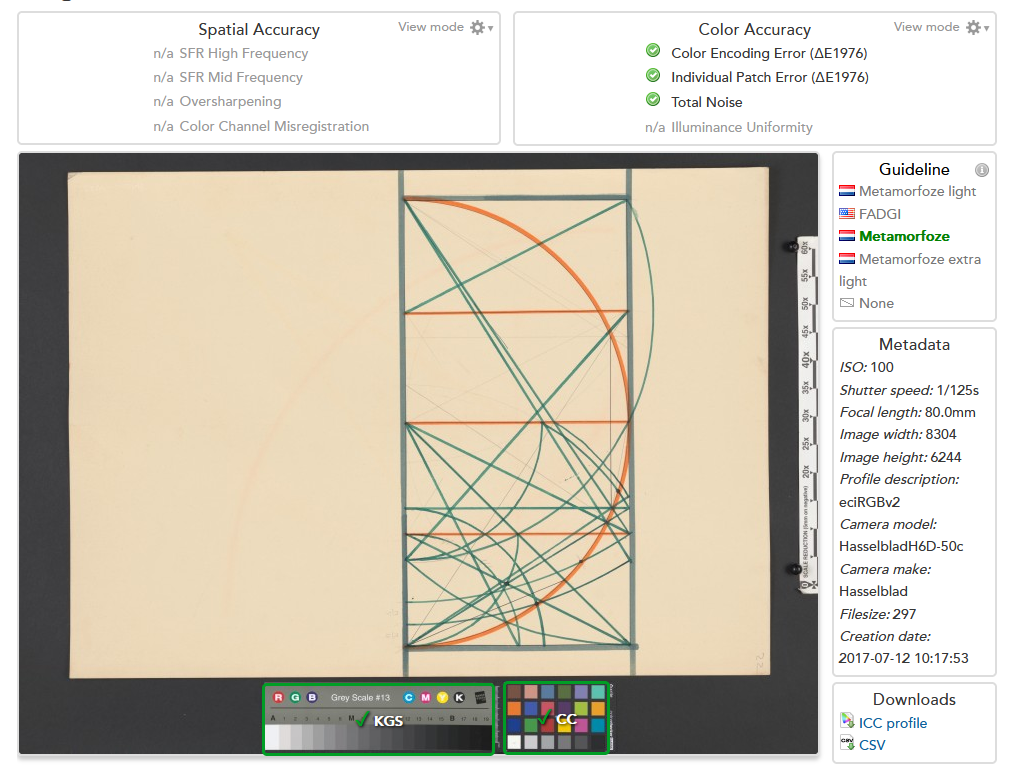Image resolution: width=1011 pixels, height=777 pixels.
Task: Click the US flag icon beside FADGI
Action: [x=847, y=213]
